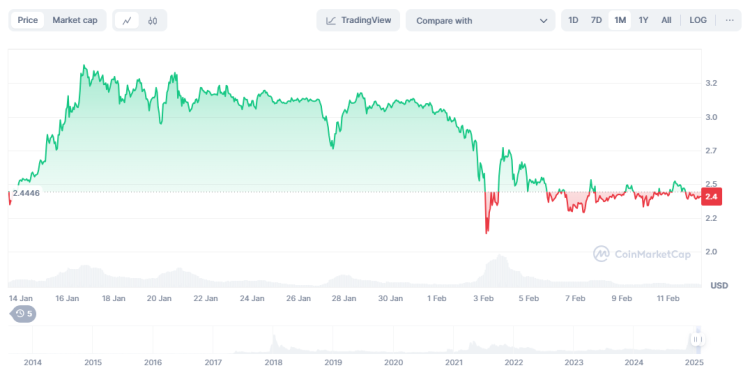Toggle LOG scale on the chart
Screen dimensions: 750x384
(698, 20)
